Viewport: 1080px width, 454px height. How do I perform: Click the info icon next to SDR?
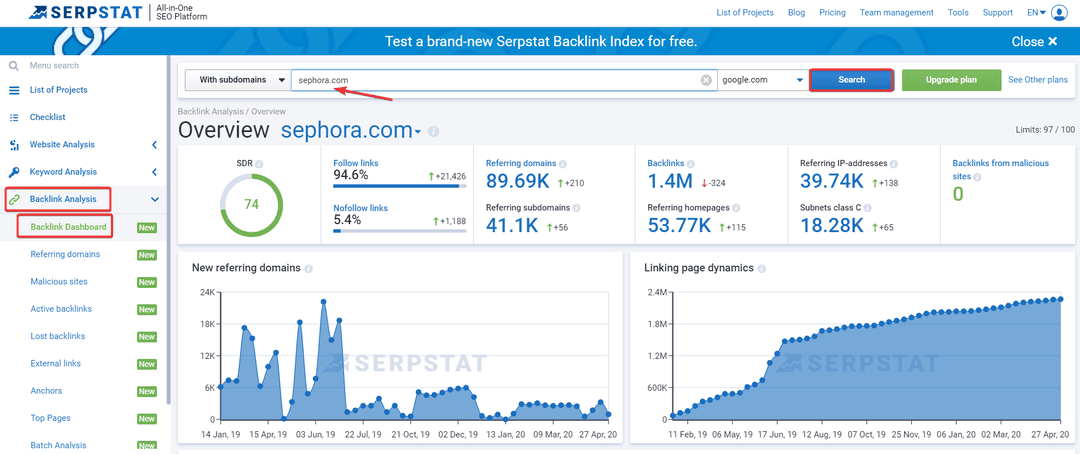click(259, 164)
